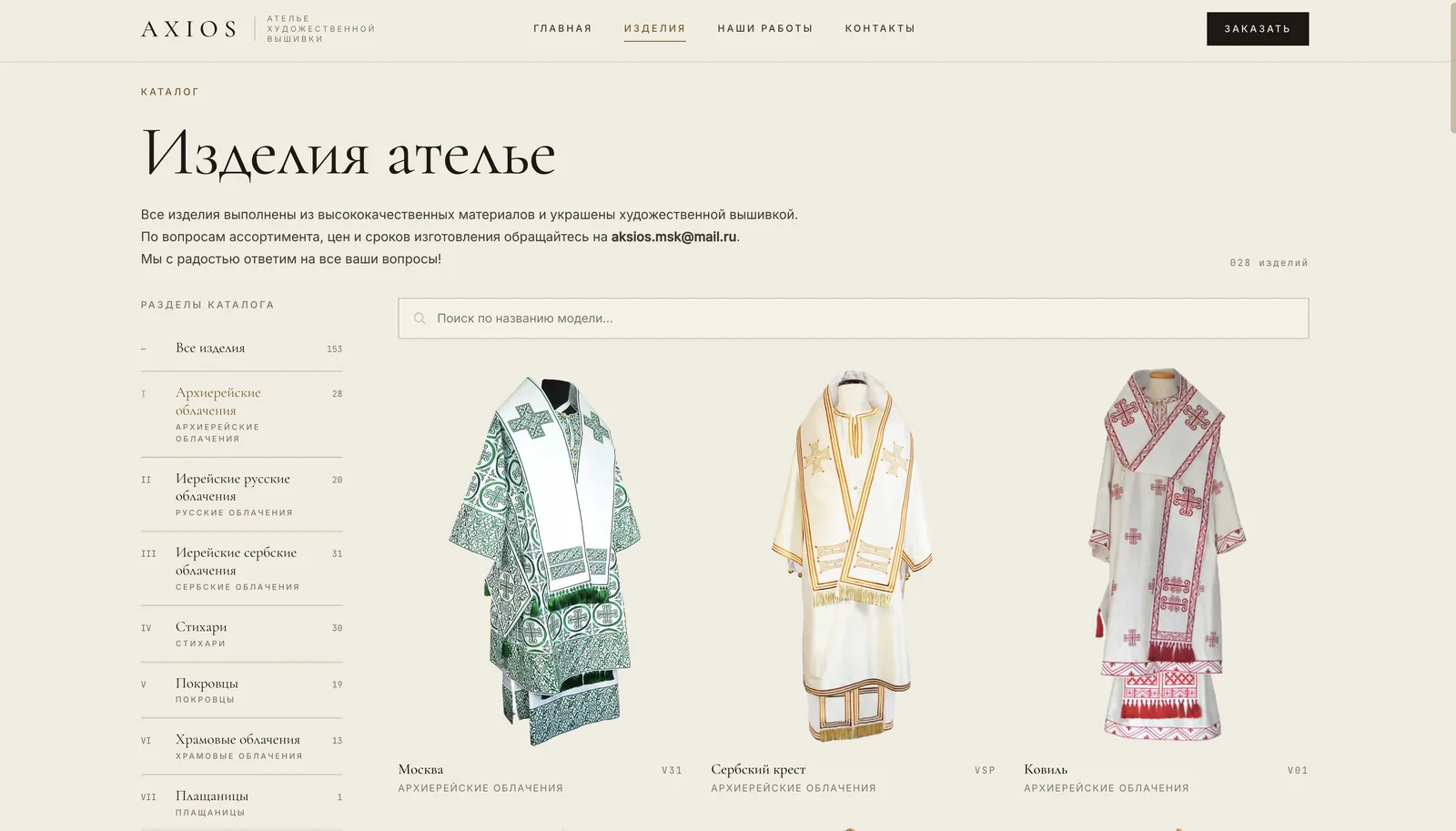The width and height of the screenshot is (1456, 831).
Task: Focus the model name search field
Action: click(854, 319)
